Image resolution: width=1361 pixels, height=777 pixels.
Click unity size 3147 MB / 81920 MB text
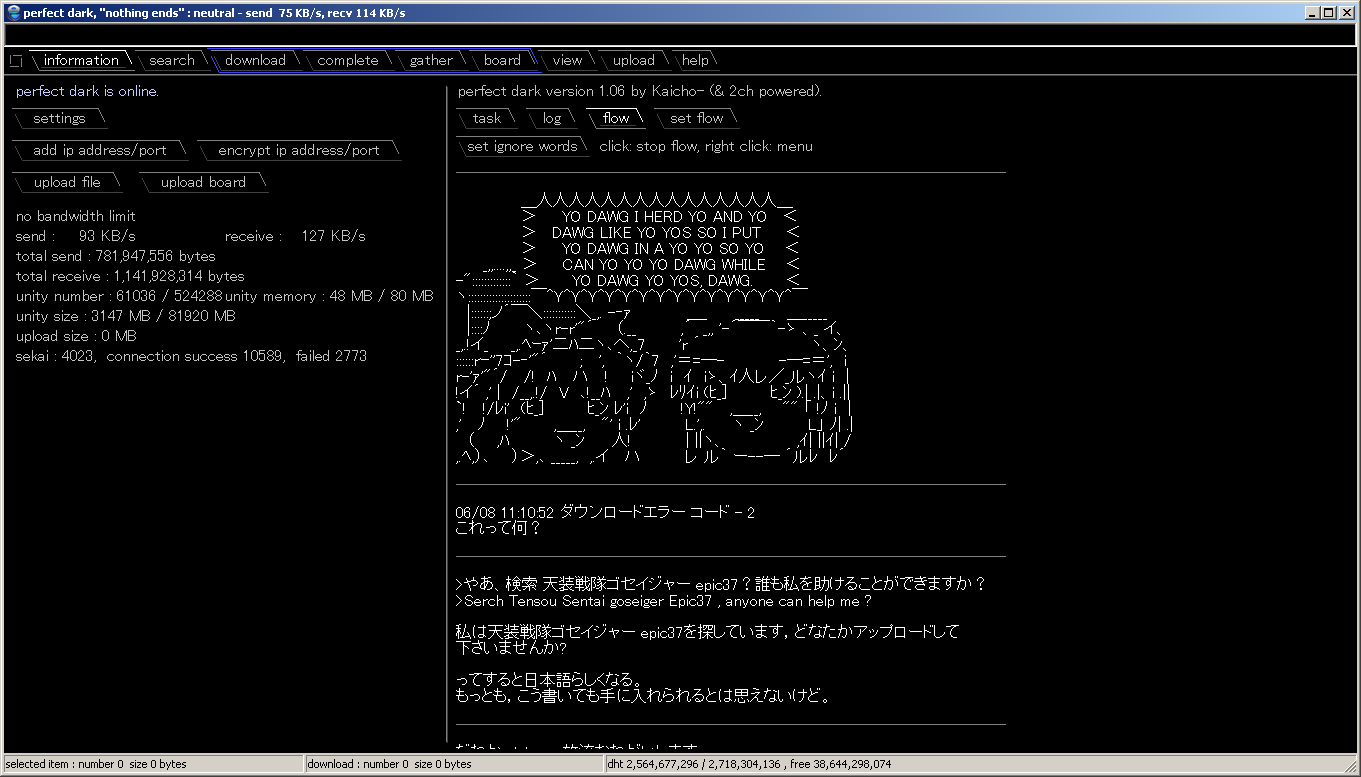(x=126, y=316)
